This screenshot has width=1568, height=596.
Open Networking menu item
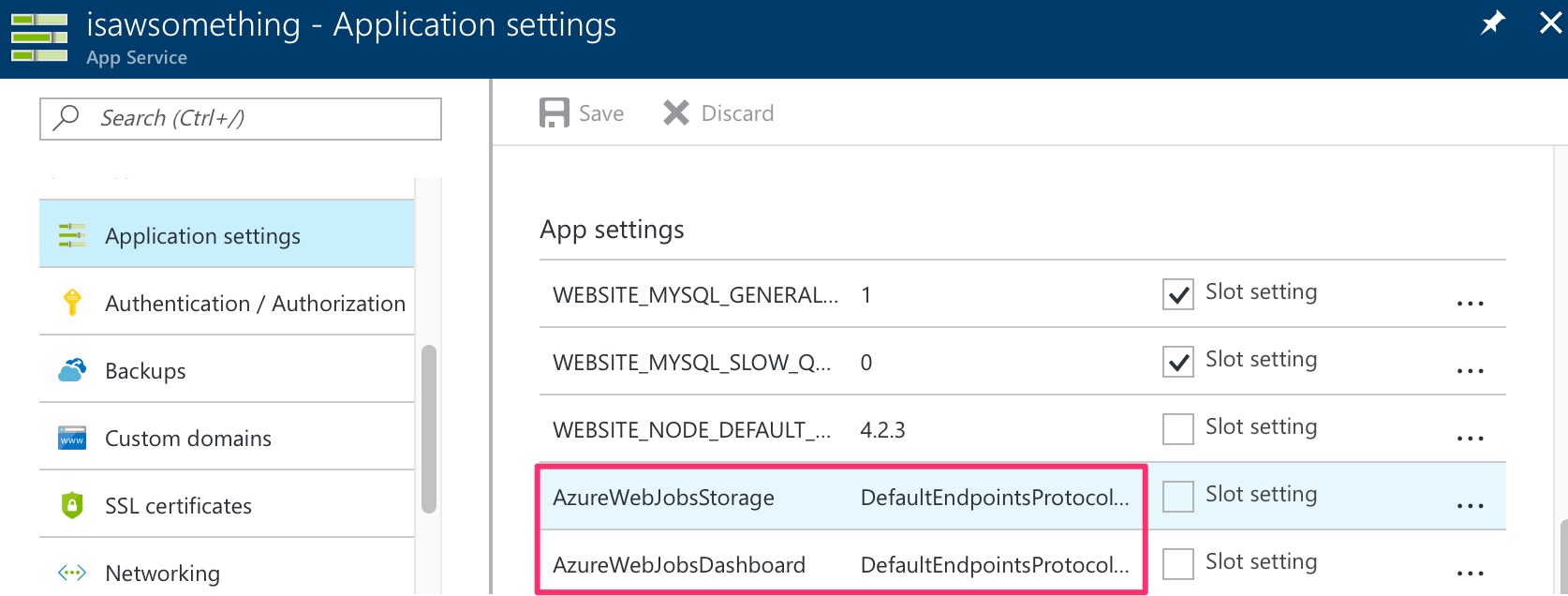pyautogui.click(x=227, y=568)
